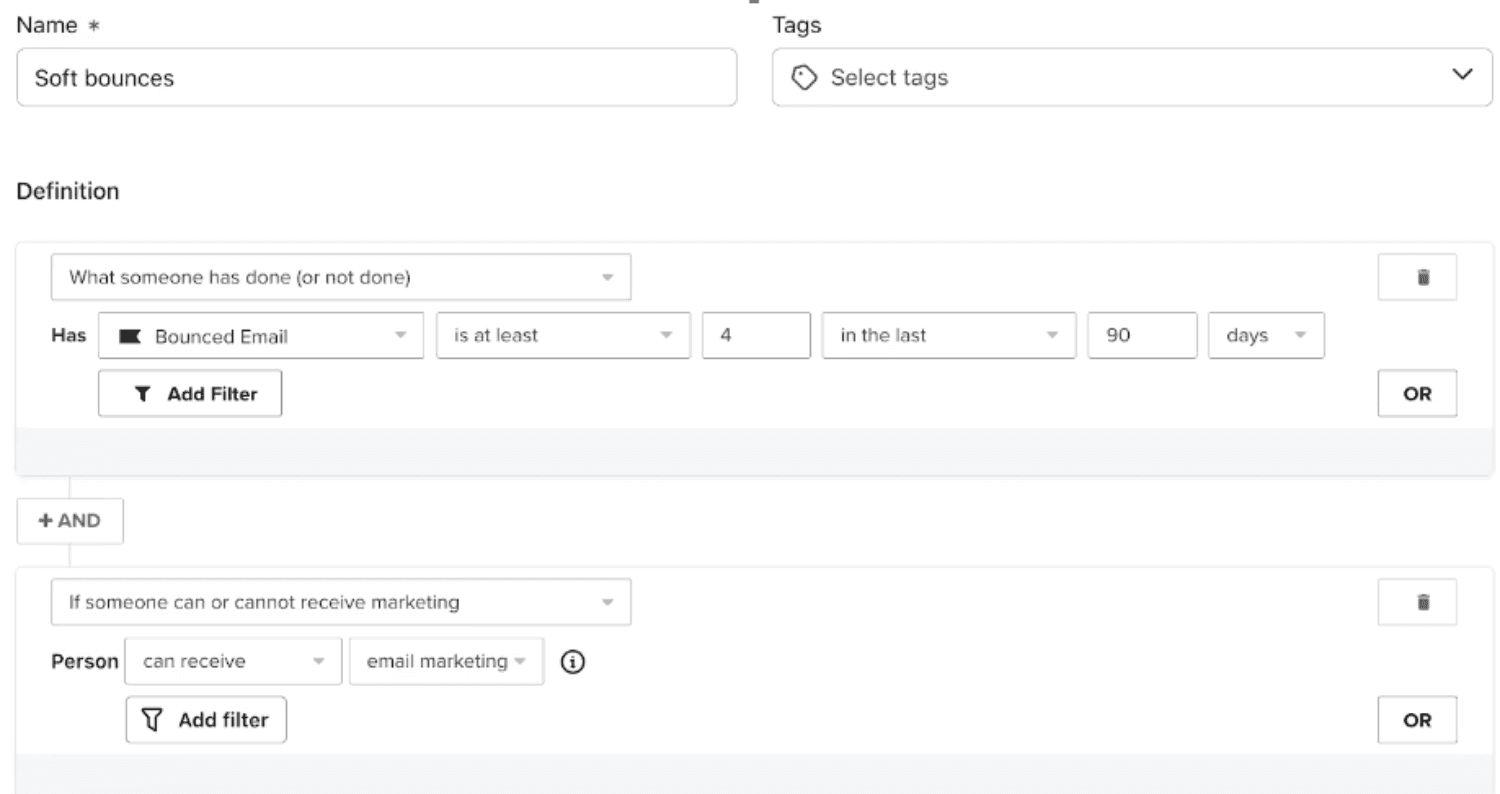1500x794 pixels.
Task: Add a new condition with + AND
Action: (x=70, y=521)
